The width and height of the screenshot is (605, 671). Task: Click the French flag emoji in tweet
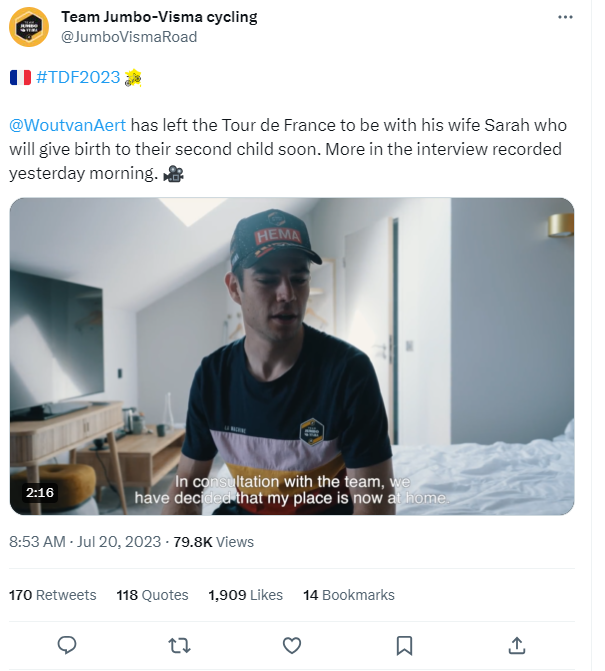coord(20,77)
